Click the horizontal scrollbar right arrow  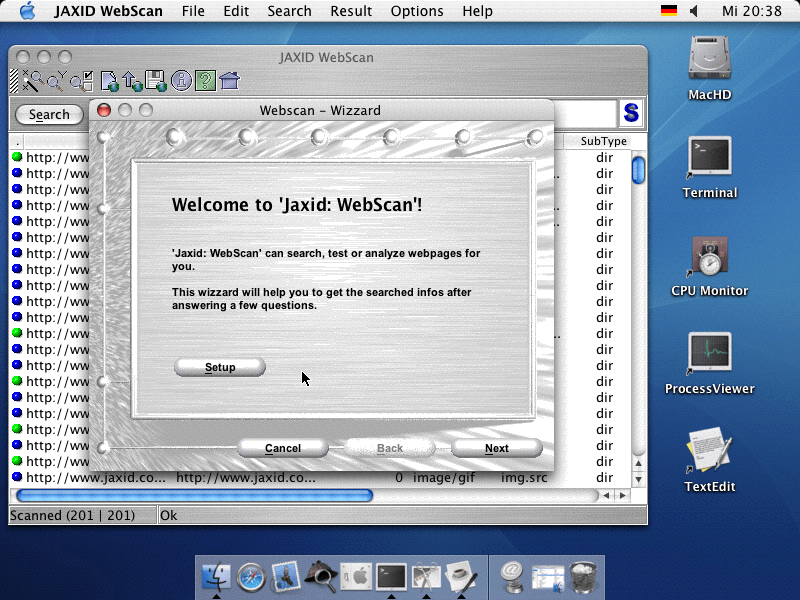coord(622,495)
